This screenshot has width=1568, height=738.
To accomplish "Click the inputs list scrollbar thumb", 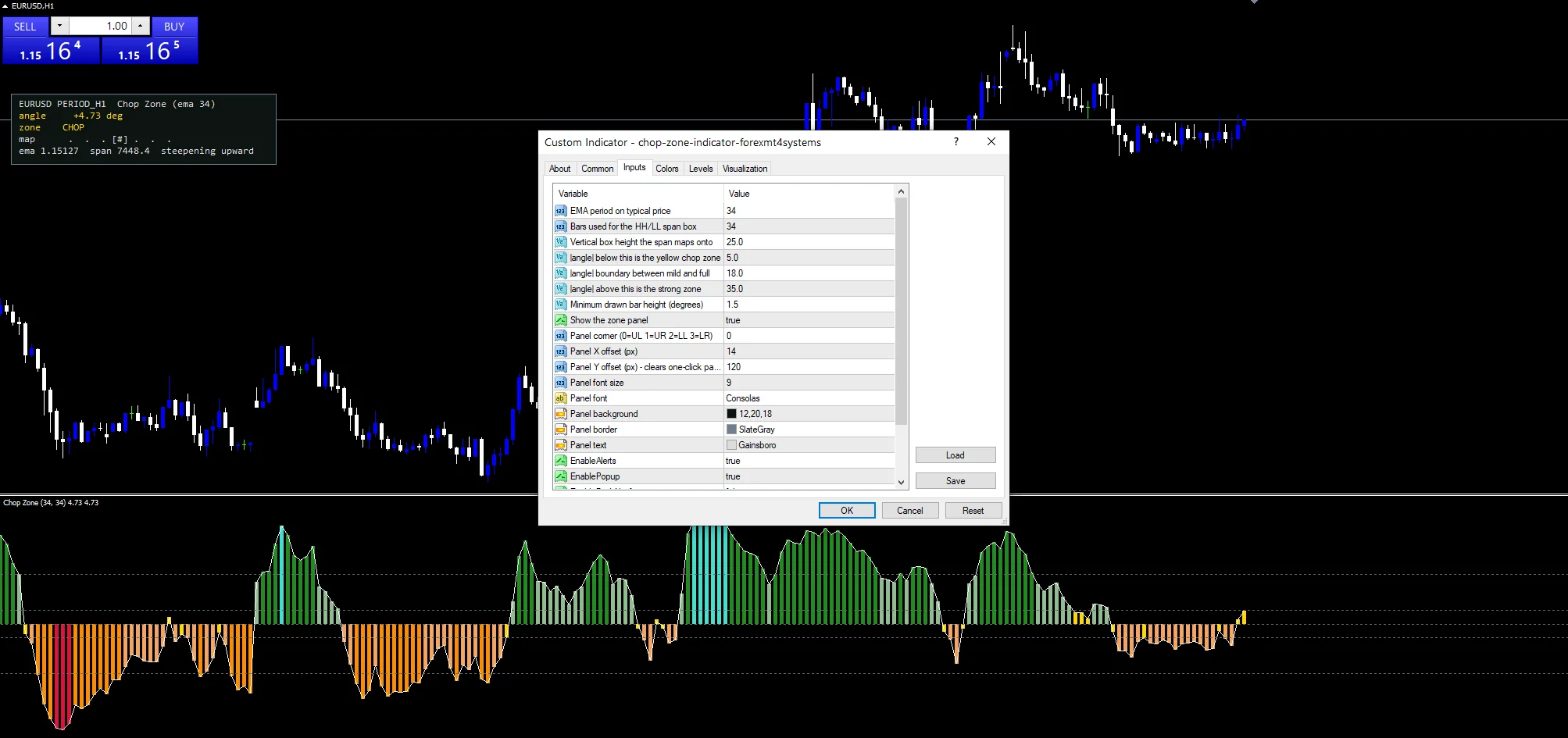I will click(x=901, y=312).
